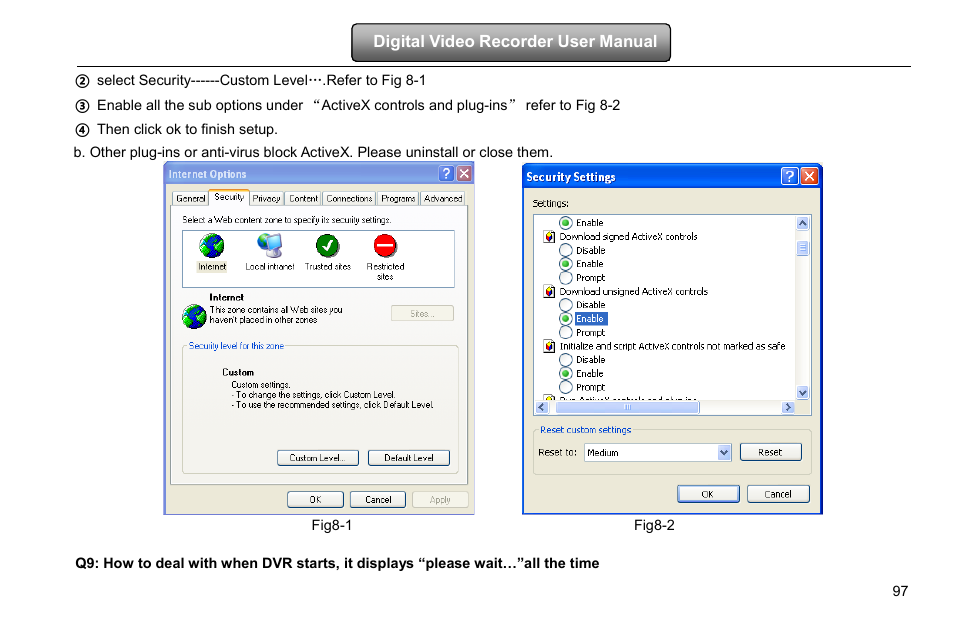Select the topmost Enable radio in settings list
This screenshot has width=954, height=636.
coord(566,223)
